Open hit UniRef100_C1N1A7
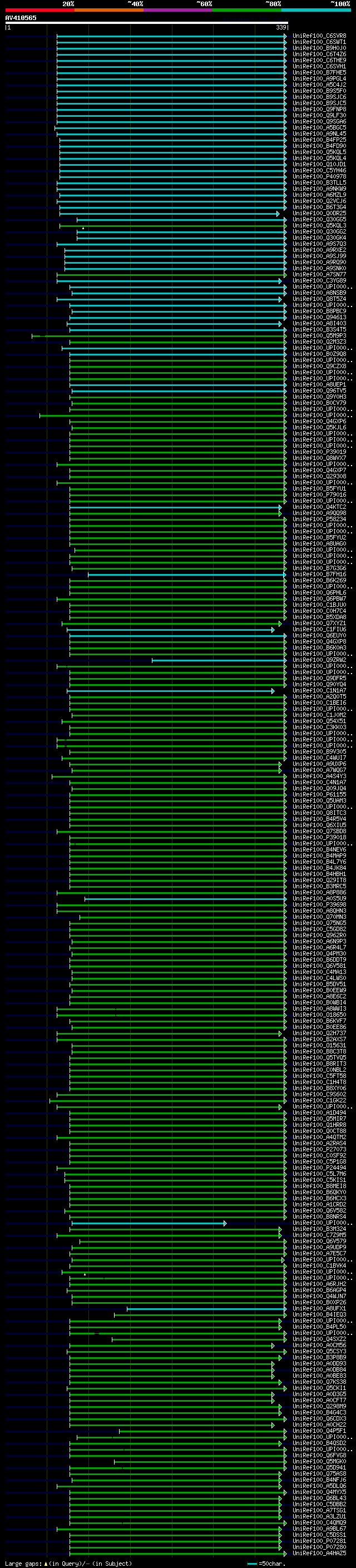 click(x=319, y=691)
